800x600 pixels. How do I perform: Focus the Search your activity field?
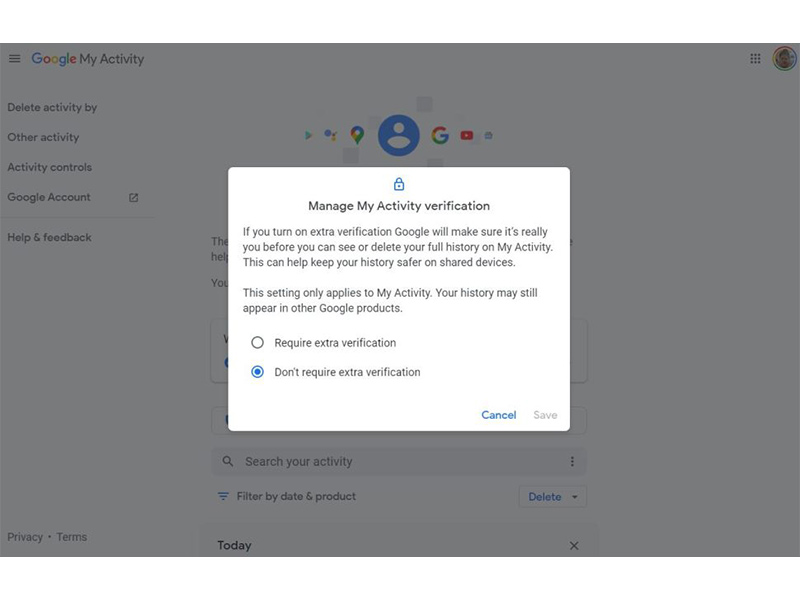point(399,461)
